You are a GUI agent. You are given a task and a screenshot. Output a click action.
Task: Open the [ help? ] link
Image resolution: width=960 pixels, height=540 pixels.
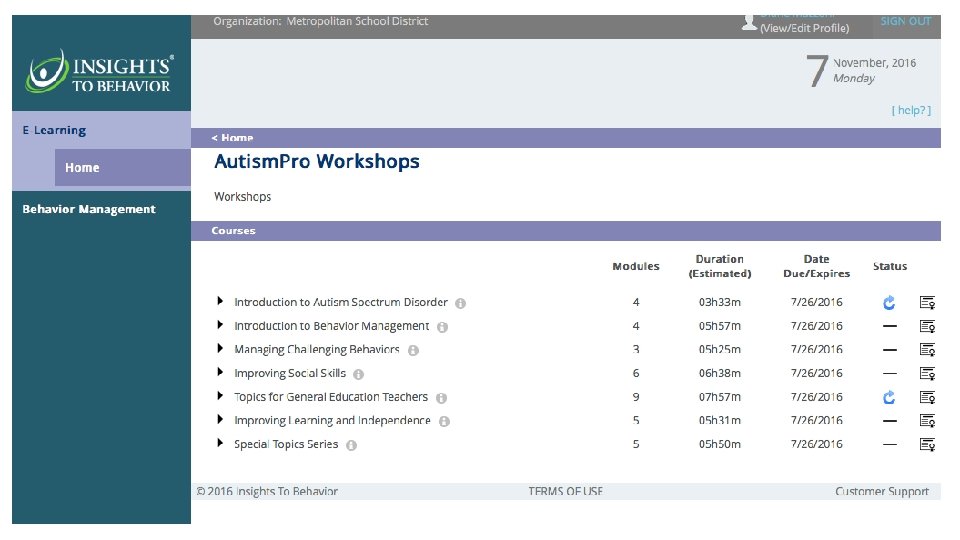(911, 110)
